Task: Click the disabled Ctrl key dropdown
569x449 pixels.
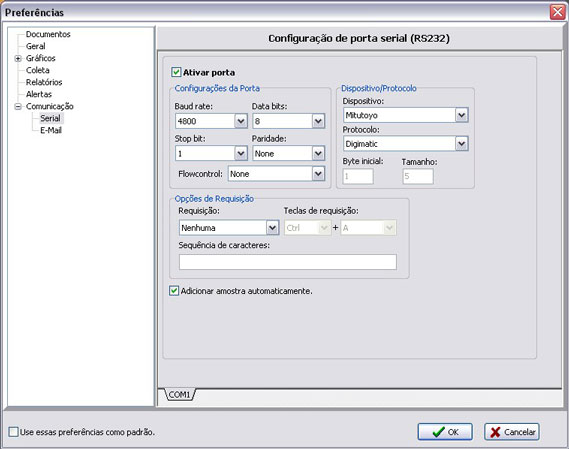Action: pos(307,228)
